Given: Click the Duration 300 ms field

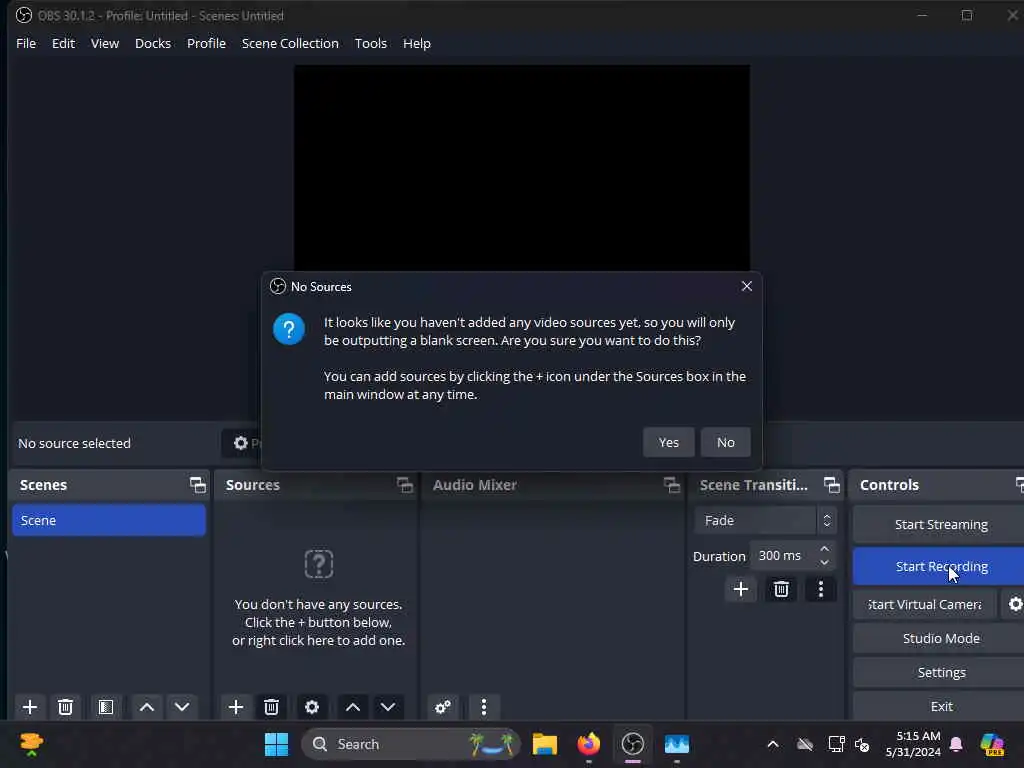Looking at the screenshot, I should pos(784,556).
